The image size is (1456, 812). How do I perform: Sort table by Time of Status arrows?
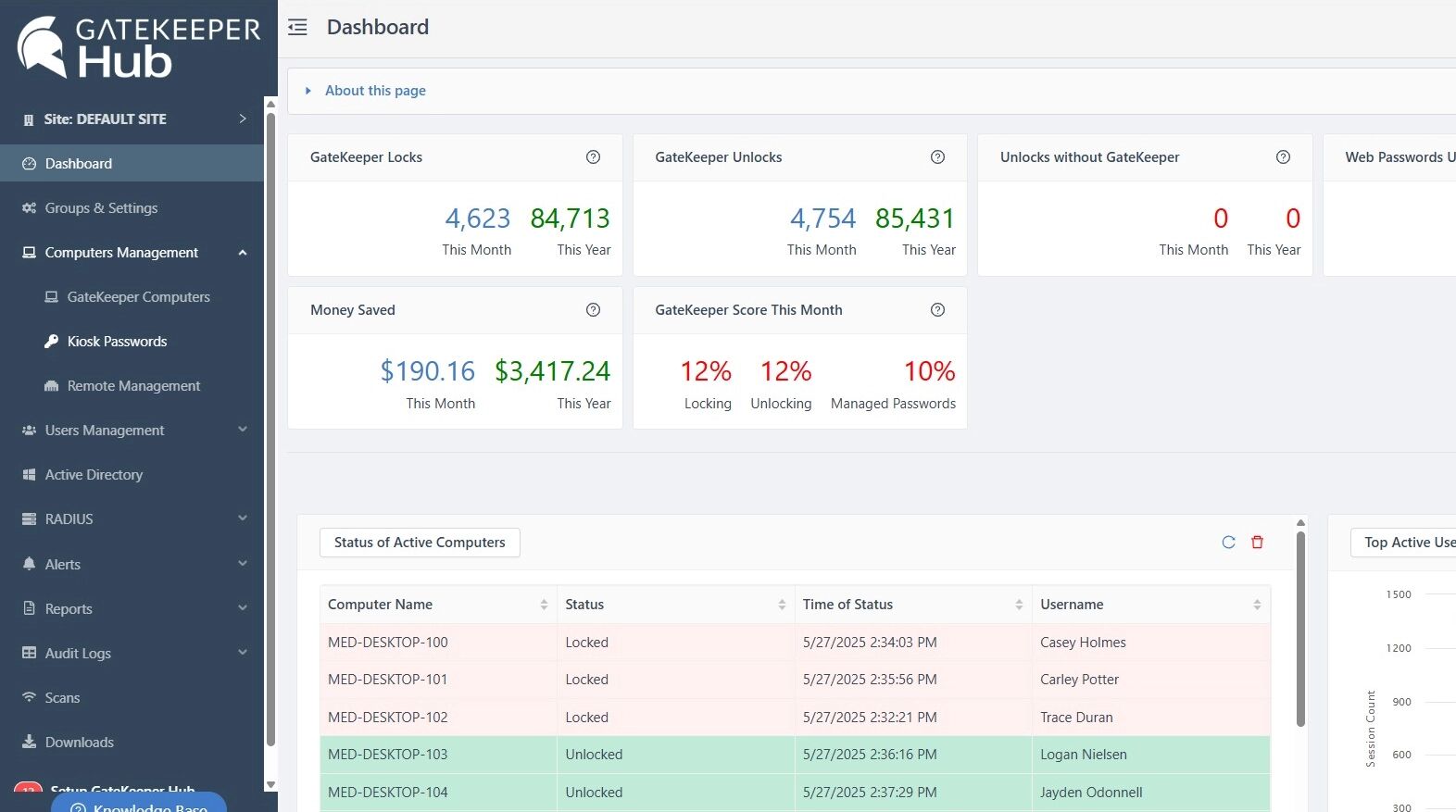(1019, 605)
